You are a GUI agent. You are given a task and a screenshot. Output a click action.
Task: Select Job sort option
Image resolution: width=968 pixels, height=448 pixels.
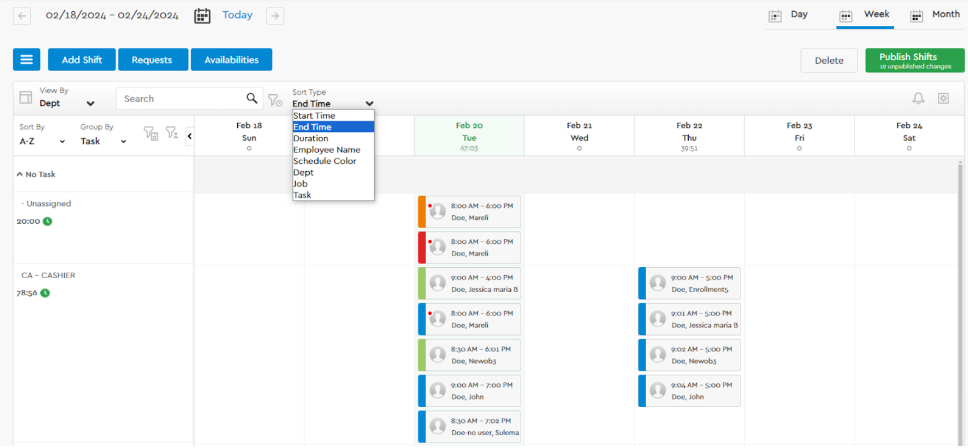click(x=333, y=183)
